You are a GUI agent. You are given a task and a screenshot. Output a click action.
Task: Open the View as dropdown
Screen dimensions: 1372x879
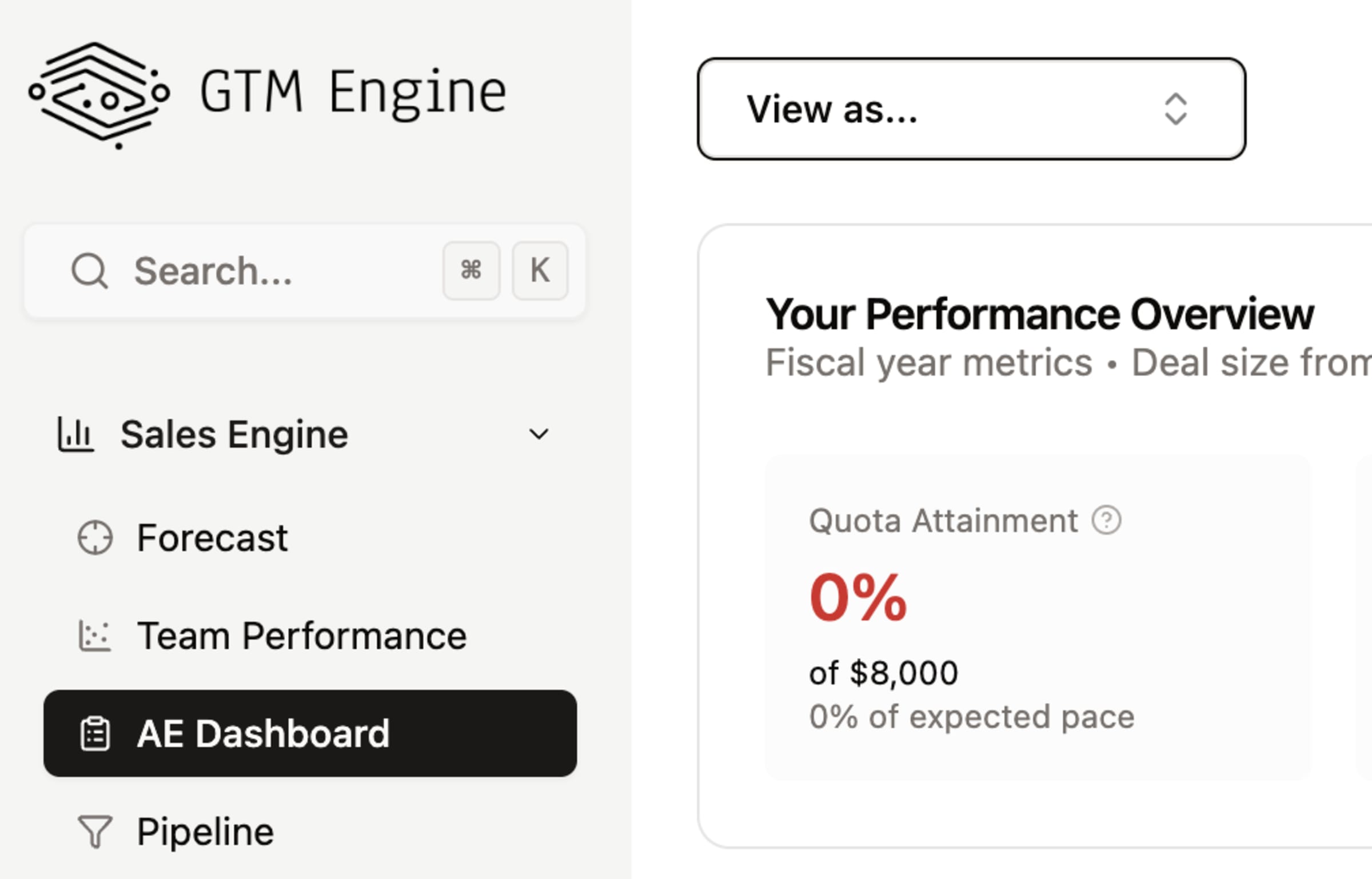click(x=971, y=109)
